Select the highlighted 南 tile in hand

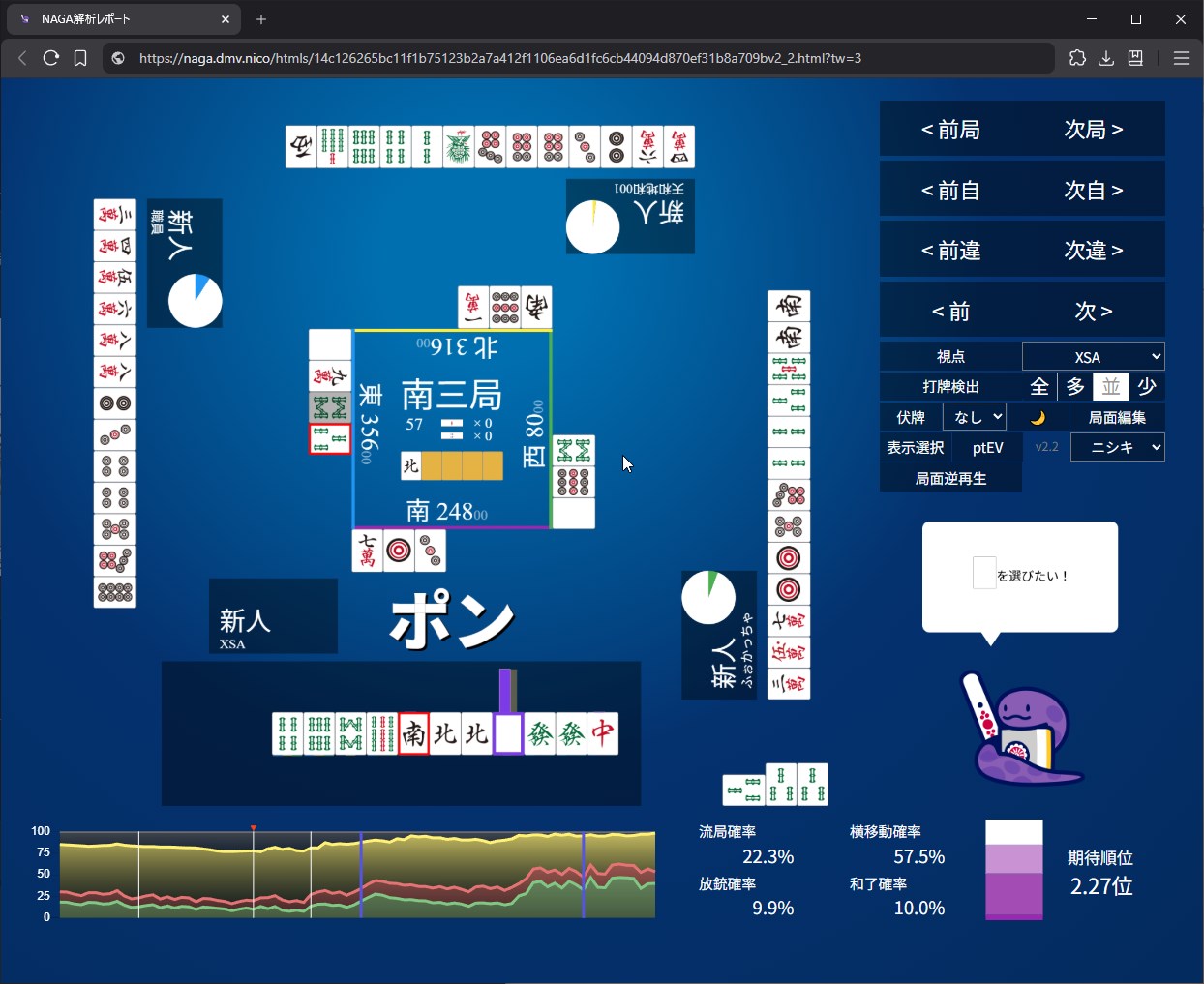click(x=413, y=733)
